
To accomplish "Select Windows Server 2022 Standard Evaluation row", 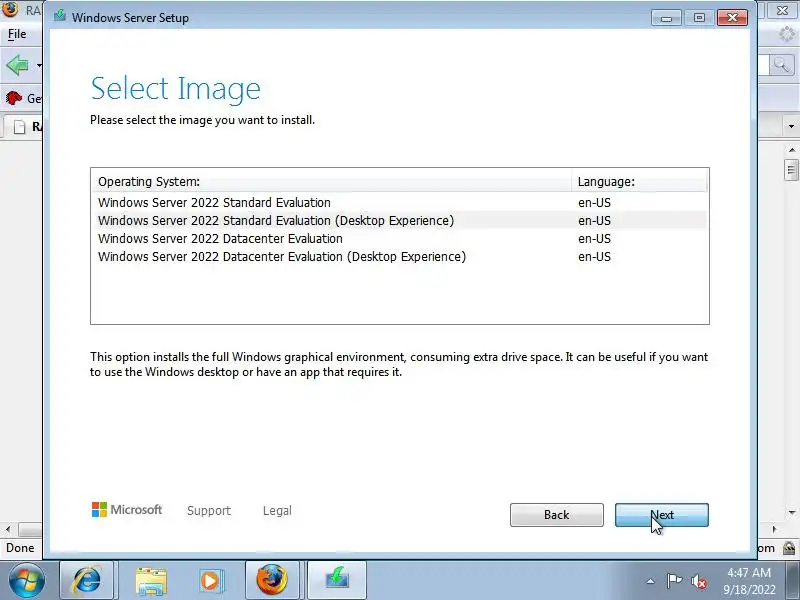I will pyautogui.click(x=399, y=203).
